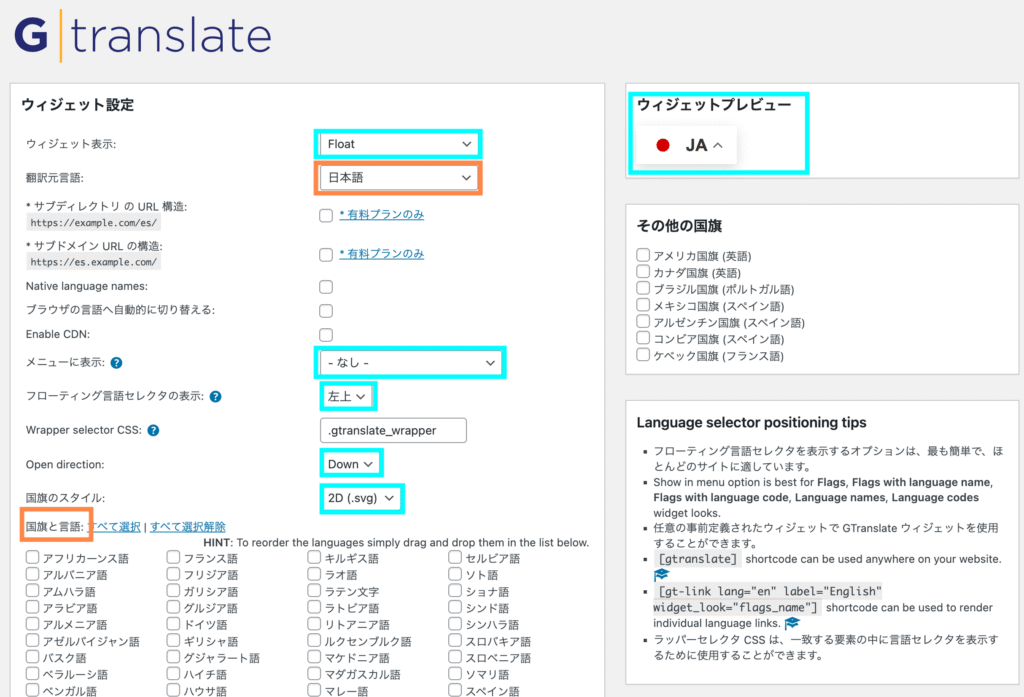Image resolution: width=1024 pixels, height=697 pixels.
Task: Click help icon next to Wrapper selector CSS
Action: pyautogui.click(x=153, y=431)
